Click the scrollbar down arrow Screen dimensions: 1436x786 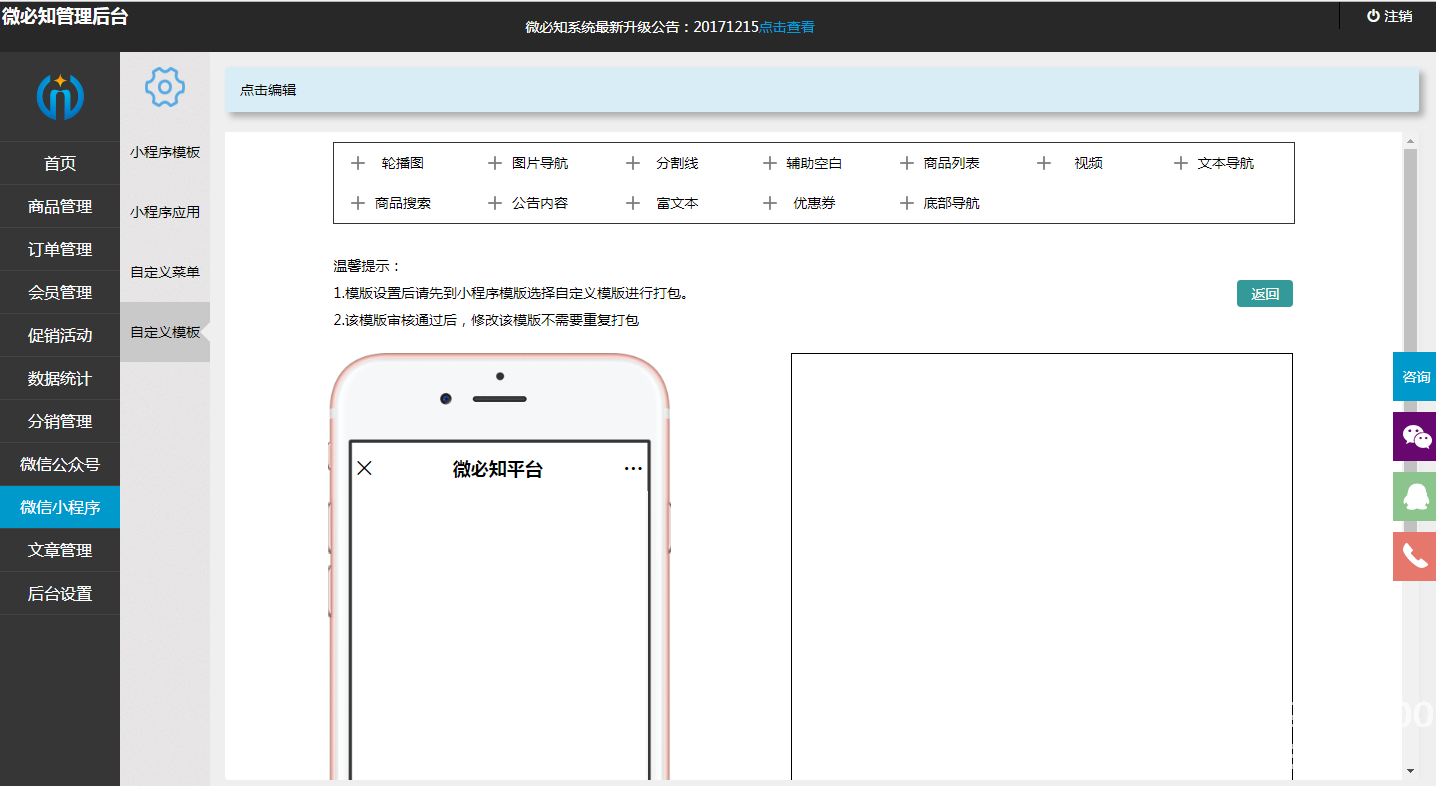click(1410, 771)
